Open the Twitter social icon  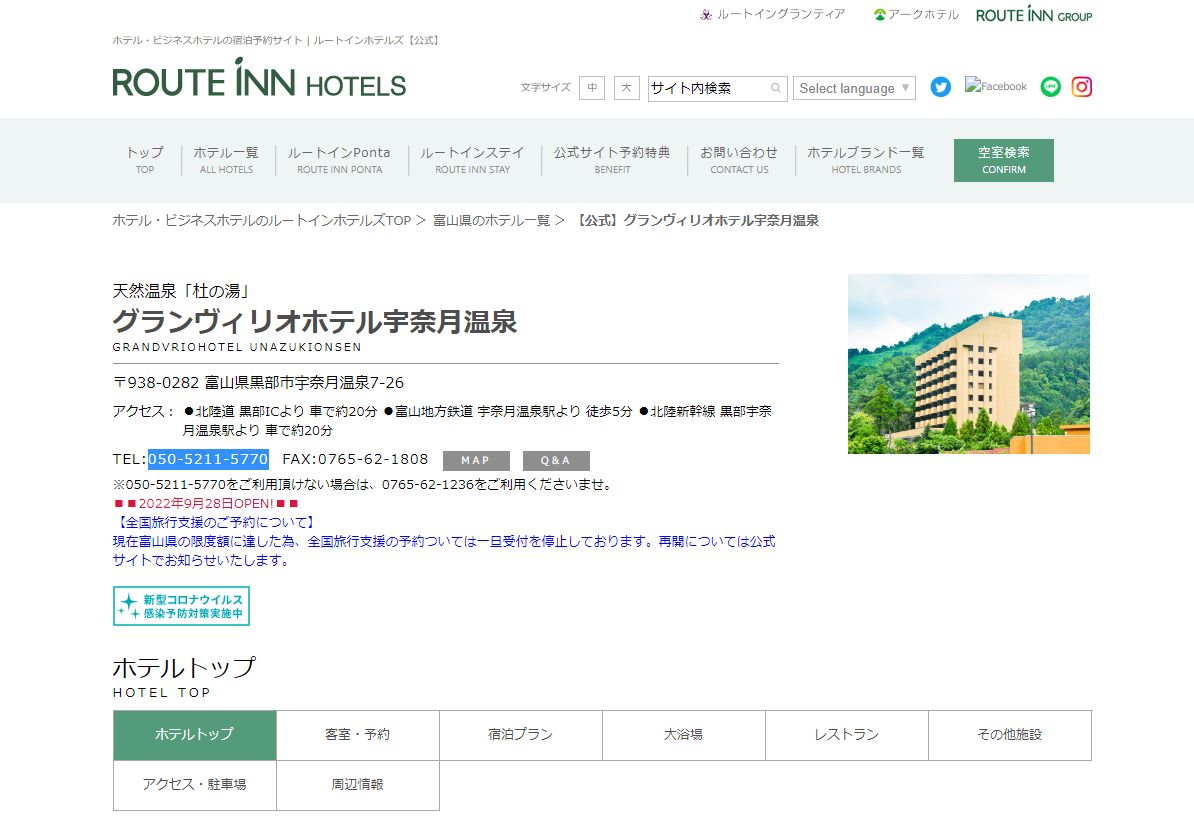pos(940,87)
